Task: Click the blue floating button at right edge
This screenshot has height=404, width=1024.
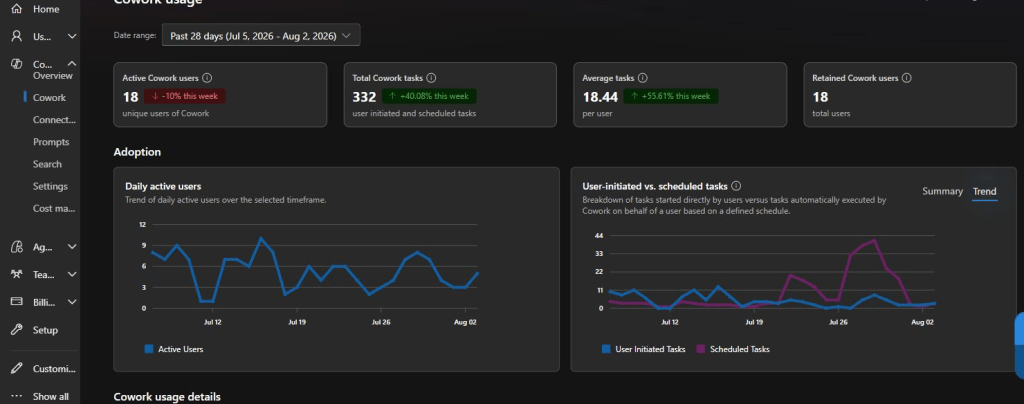Action: 1019,346
